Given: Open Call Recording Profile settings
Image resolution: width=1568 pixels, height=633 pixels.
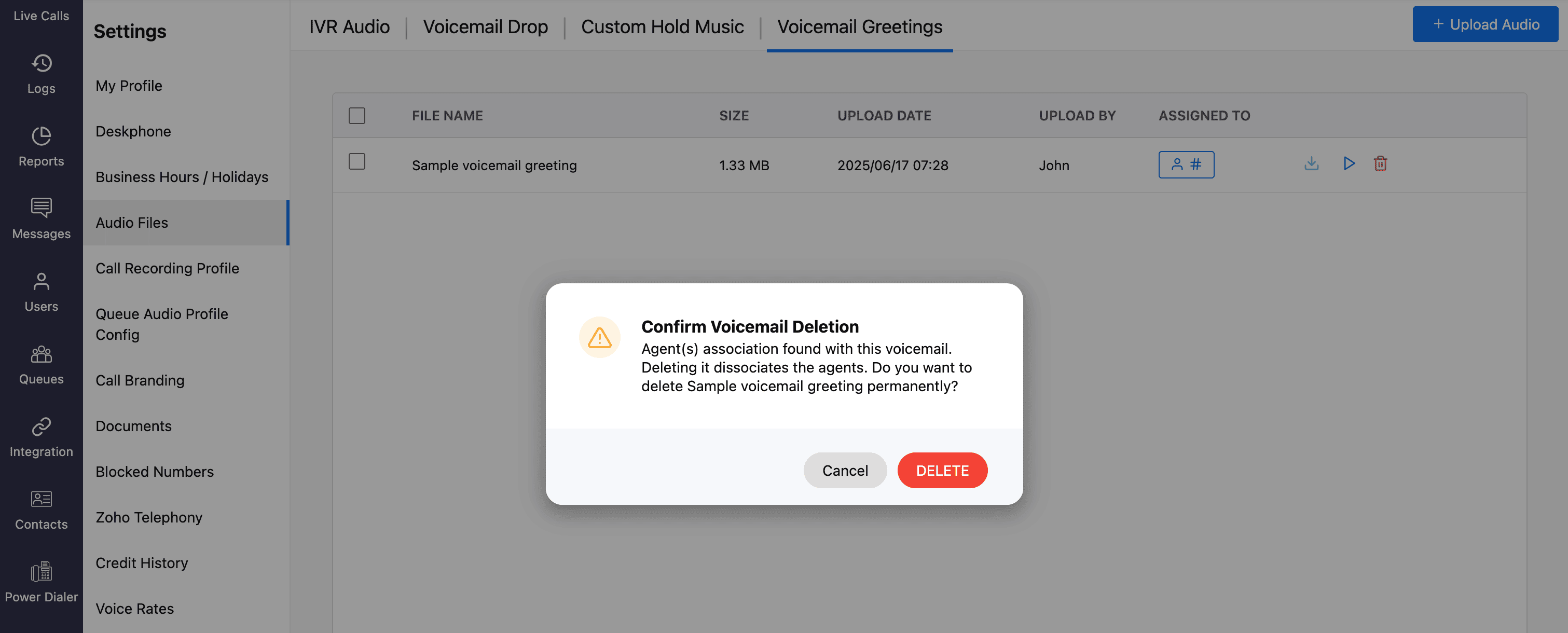Looking at the screenshot, I should tap(167, 268).
